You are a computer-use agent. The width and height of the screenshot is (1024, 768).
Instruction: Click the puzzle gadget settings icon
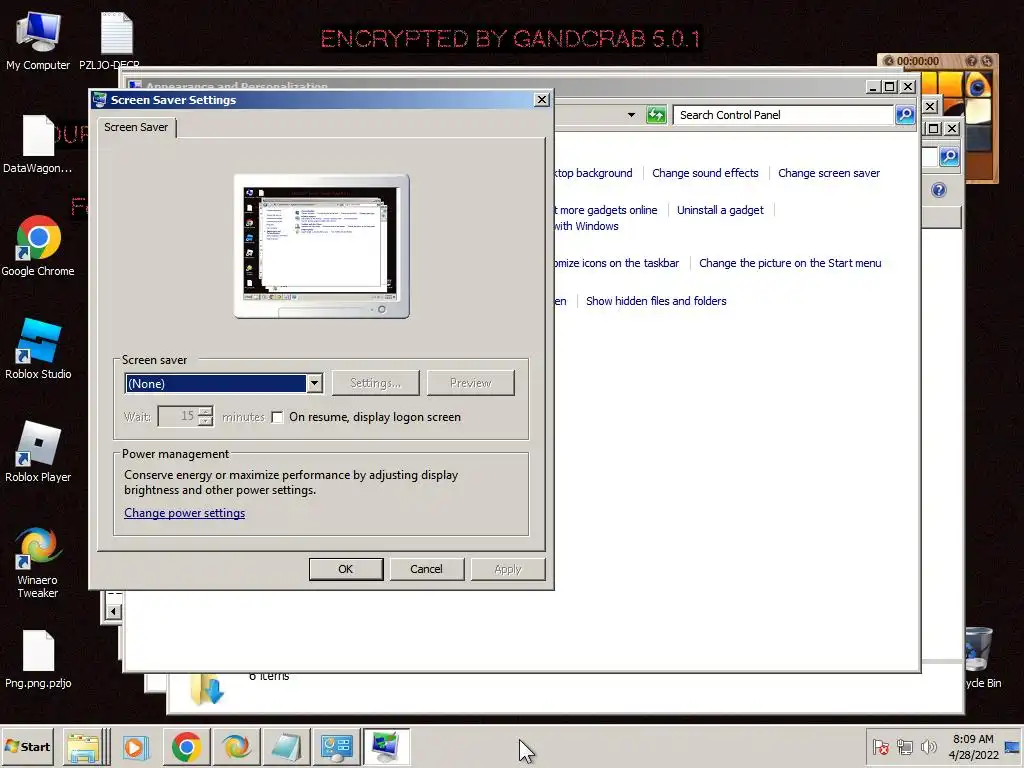pyautogui.click(x=987, y=61)
